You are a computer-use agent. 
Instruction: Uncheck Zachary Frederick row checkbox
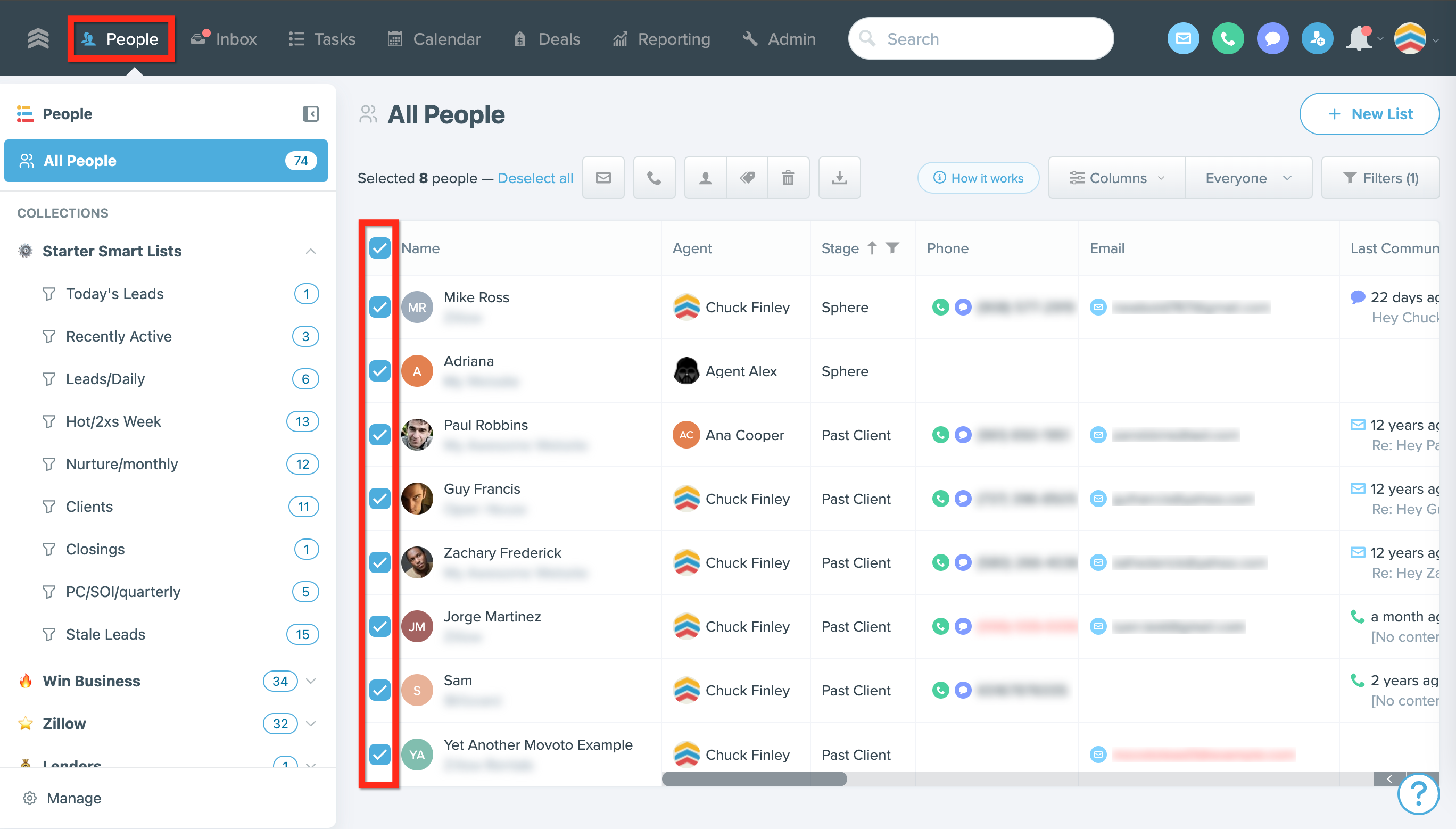tap(380, 562)
